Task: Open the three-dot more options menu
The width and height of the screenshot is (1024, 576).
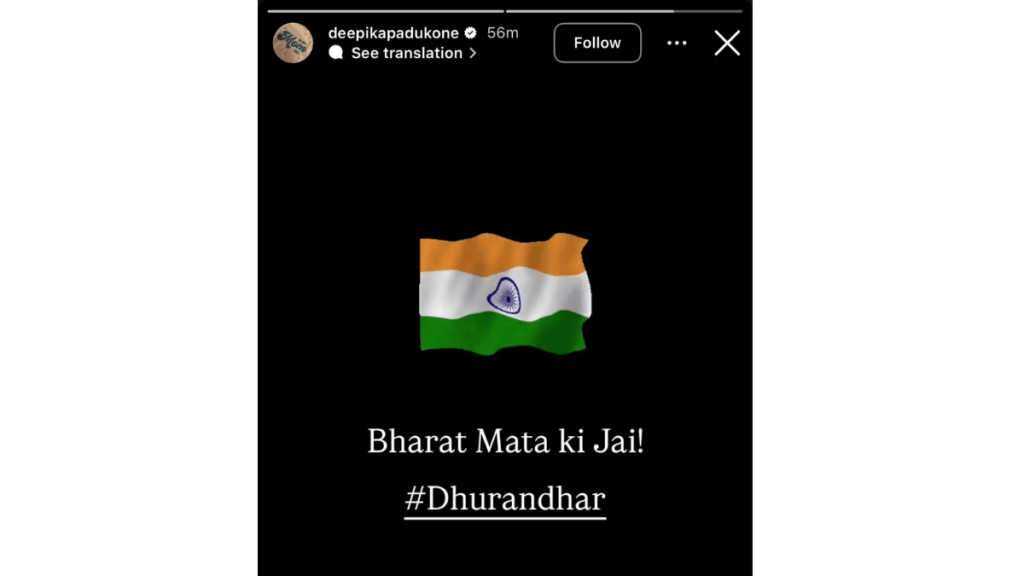Action: pos(677,43)
